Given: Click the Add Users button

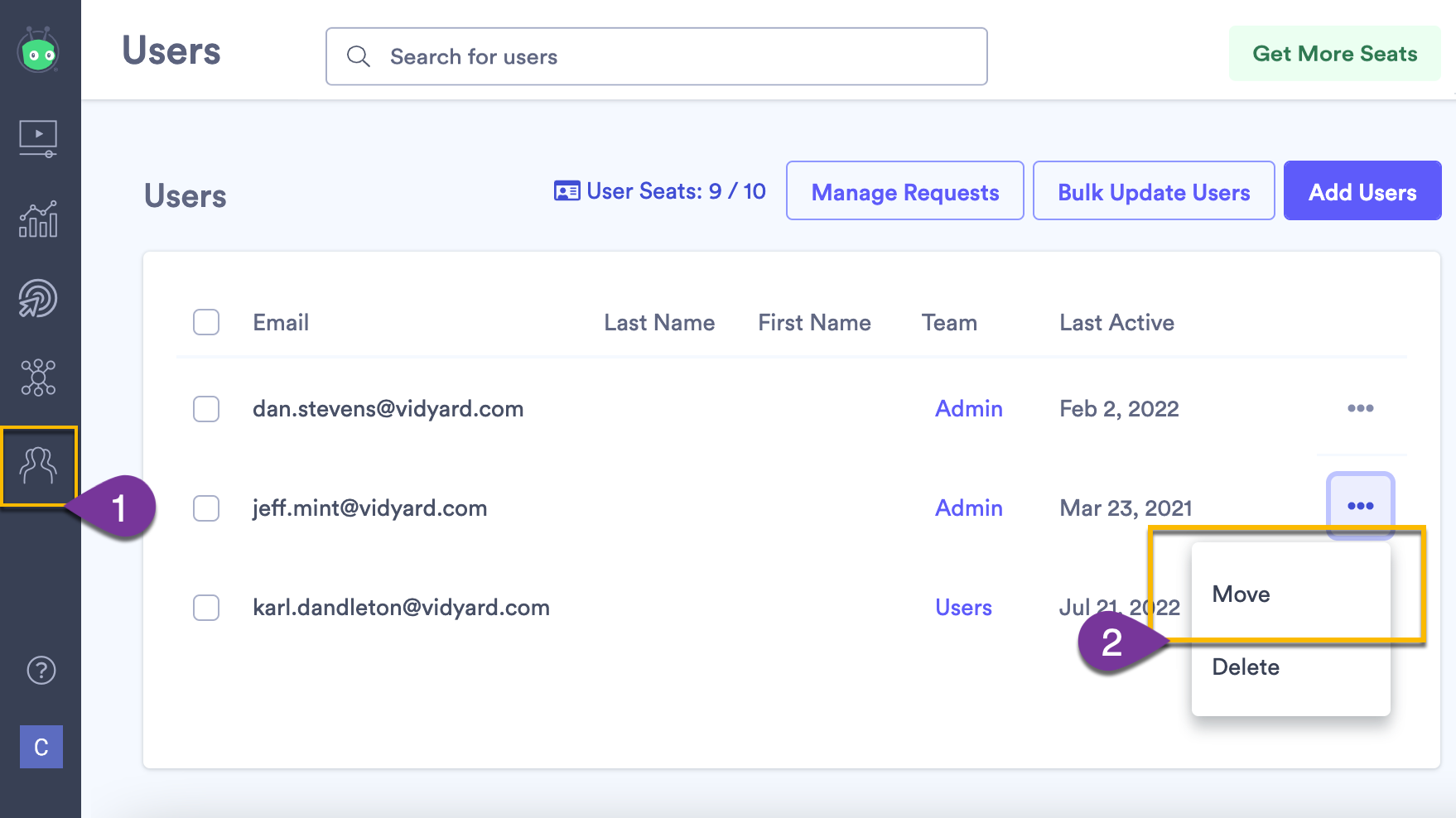Looking at the screenshot, I should 1362,191.
